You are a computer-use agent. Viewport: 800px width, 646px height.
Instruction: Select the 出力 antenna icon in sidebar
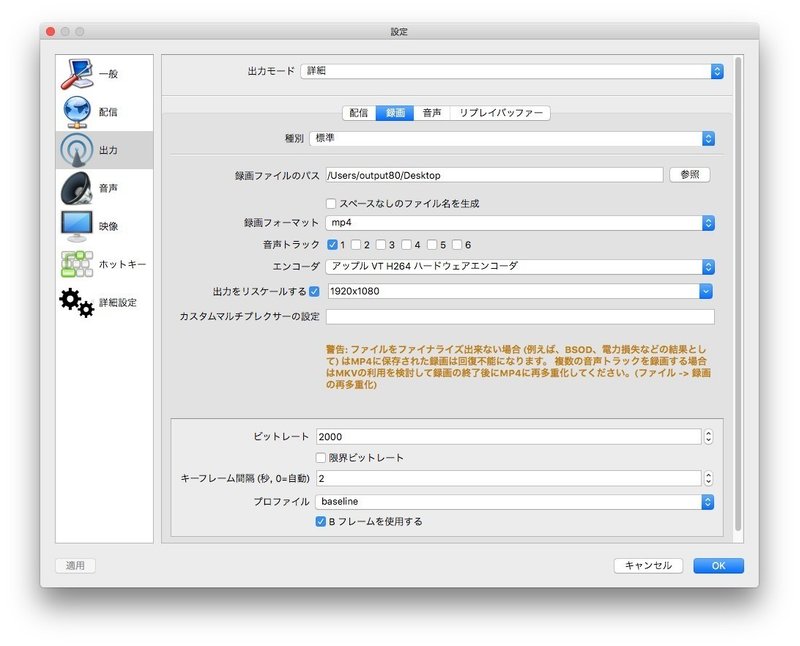77,150
